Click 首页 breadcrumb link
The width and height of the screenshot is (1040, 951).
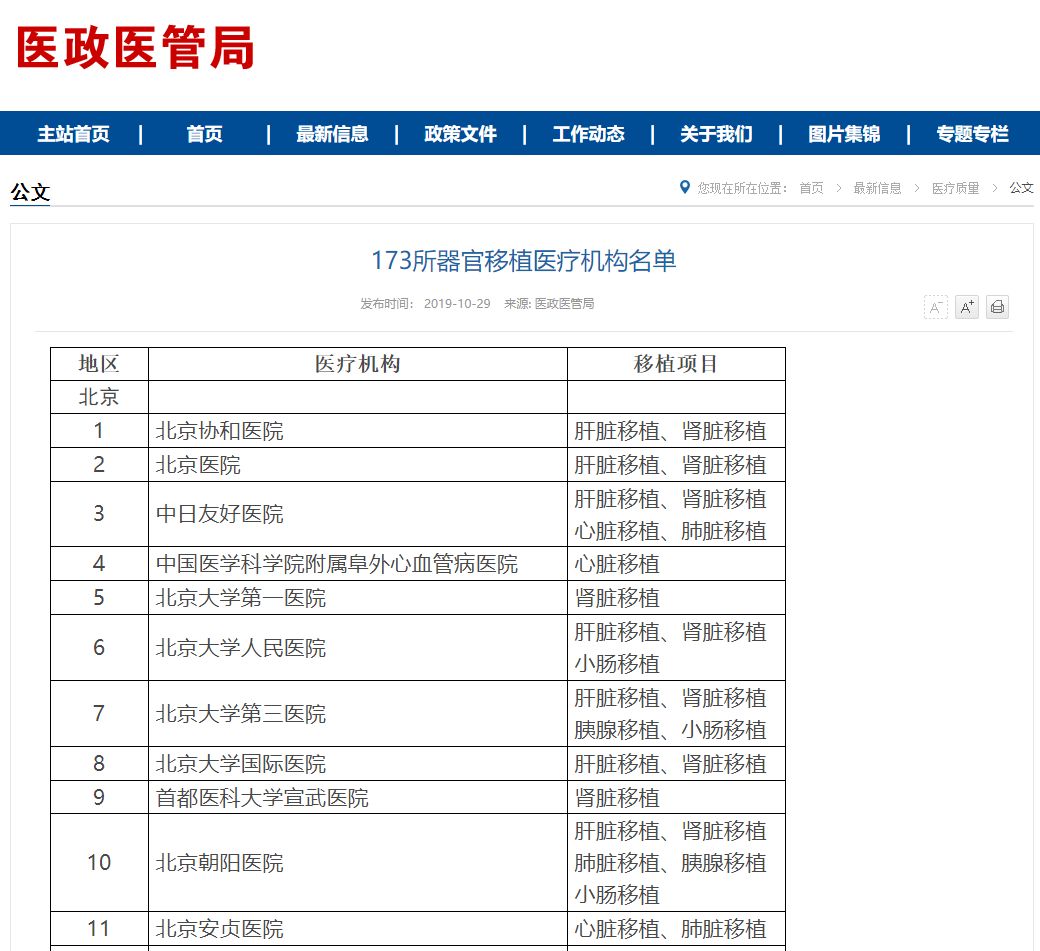(811, 188)
